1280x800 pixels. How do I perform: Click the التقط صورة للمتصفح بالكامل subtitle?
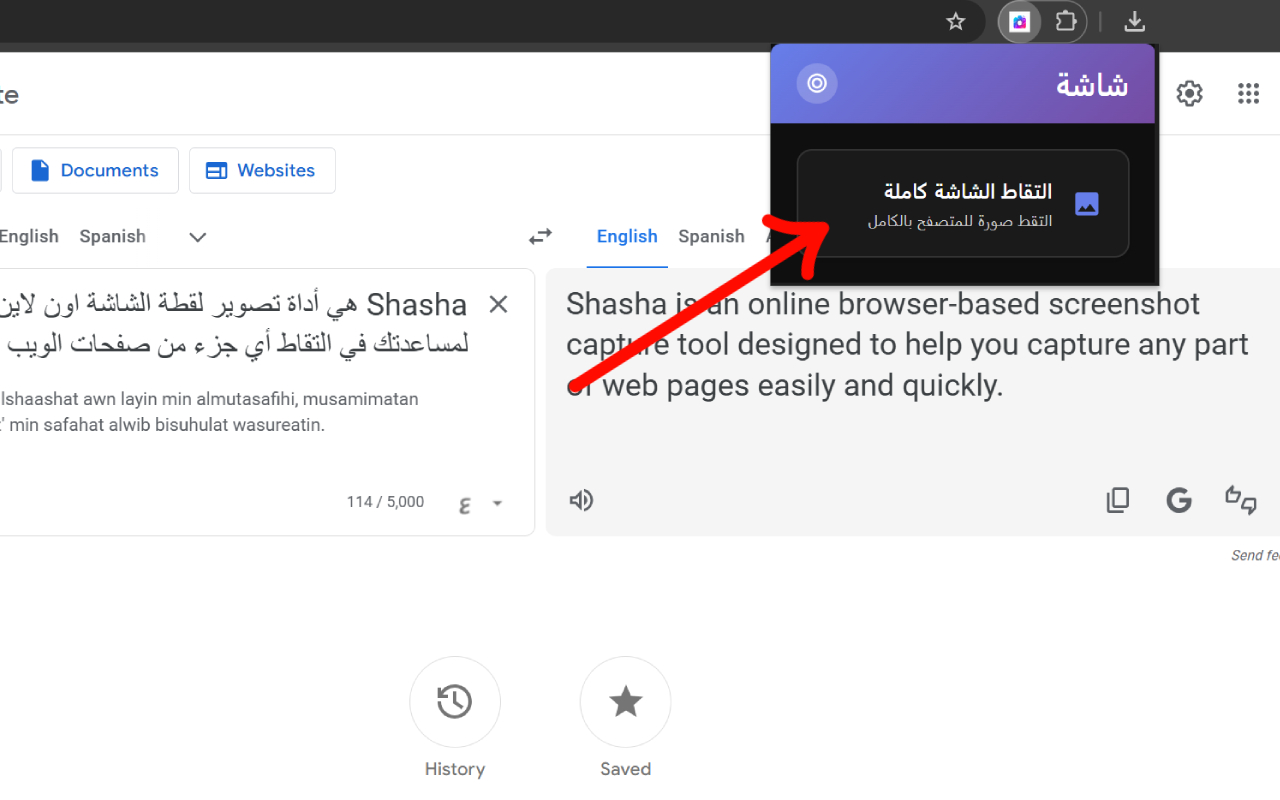960,221
